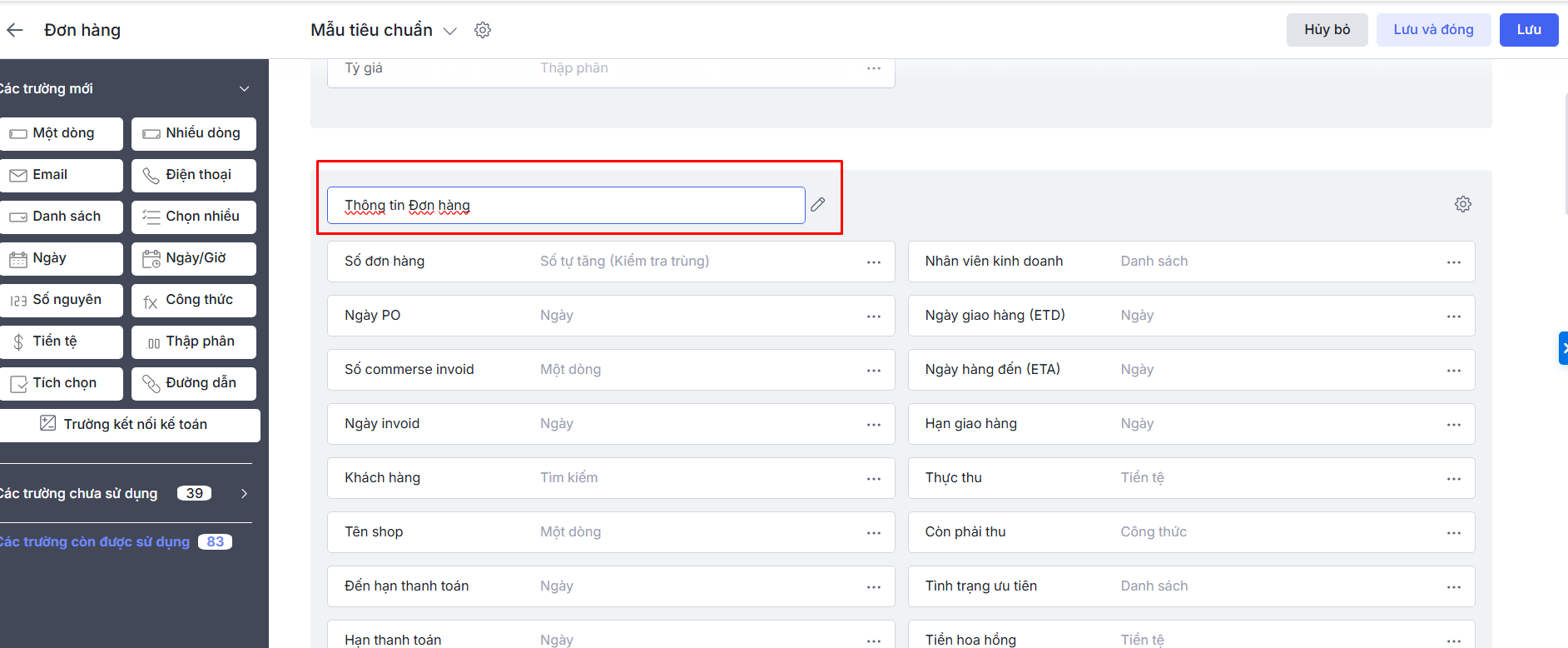Click the pencil edit icon for section name
The height and width of the screenshot is (648, 1568).
click(818, 204)
